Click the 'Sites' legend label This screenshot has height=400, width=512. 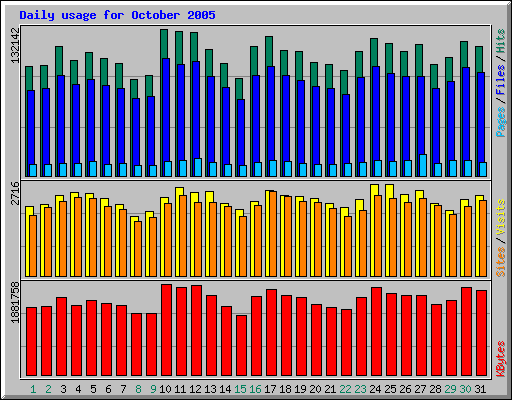[x=500, y=262]
